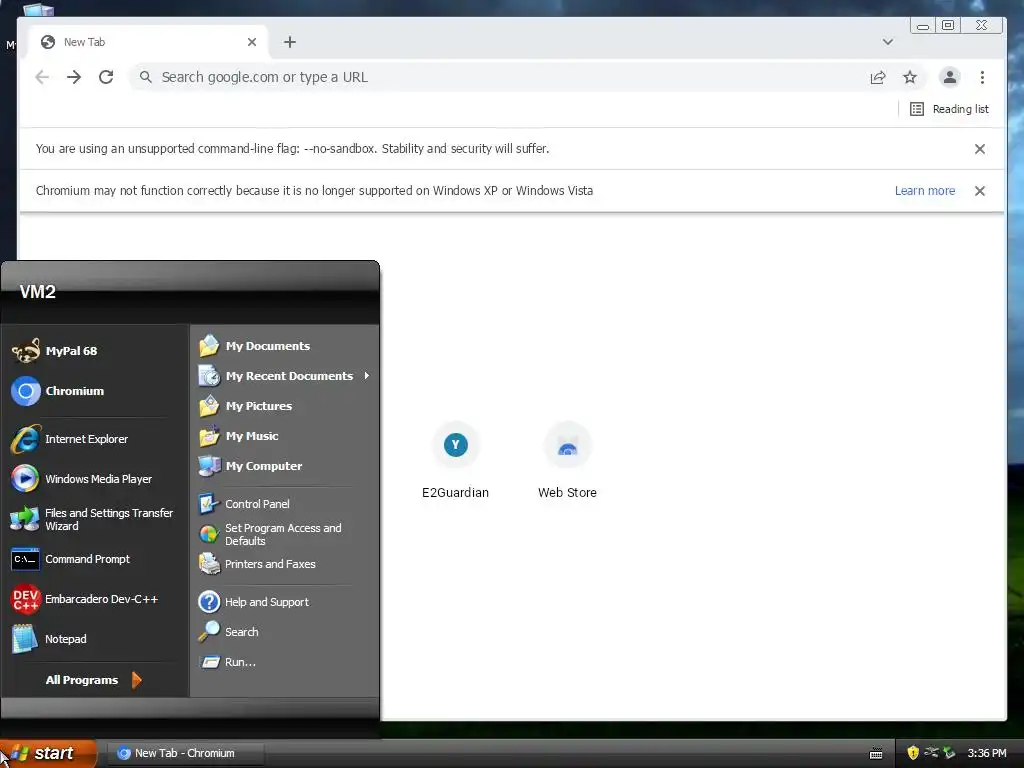Reload the page in Chromium
Image resolution: width=1024 pixels, height=768 pixels.
click(x=106, y=77)
